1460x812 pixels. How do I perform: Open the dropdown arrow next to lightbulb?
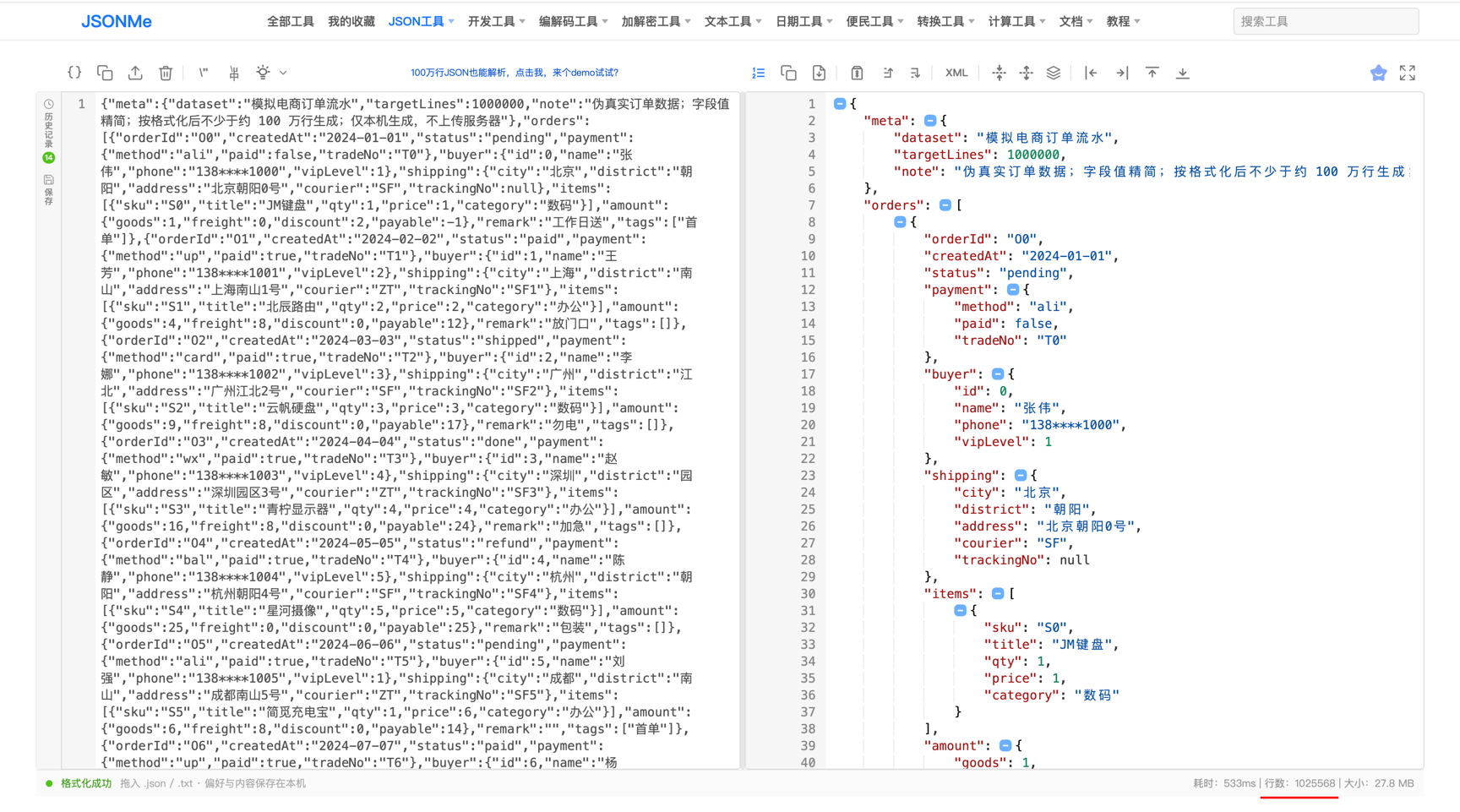tap(283, 73)
